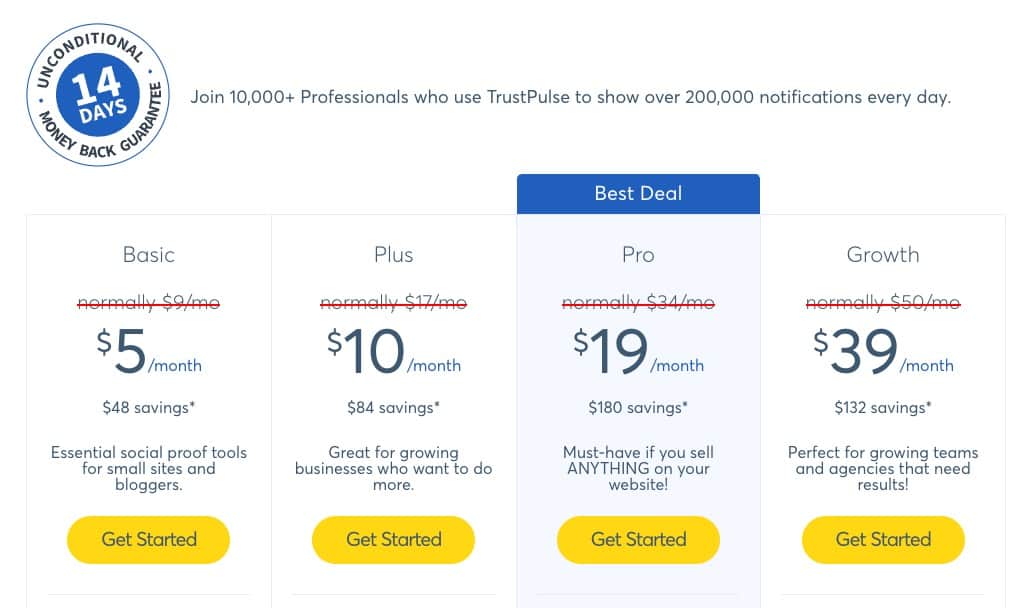Click the $84 savings note
The height and width of the screenshot is (608, 1027).
click(394, 408)
